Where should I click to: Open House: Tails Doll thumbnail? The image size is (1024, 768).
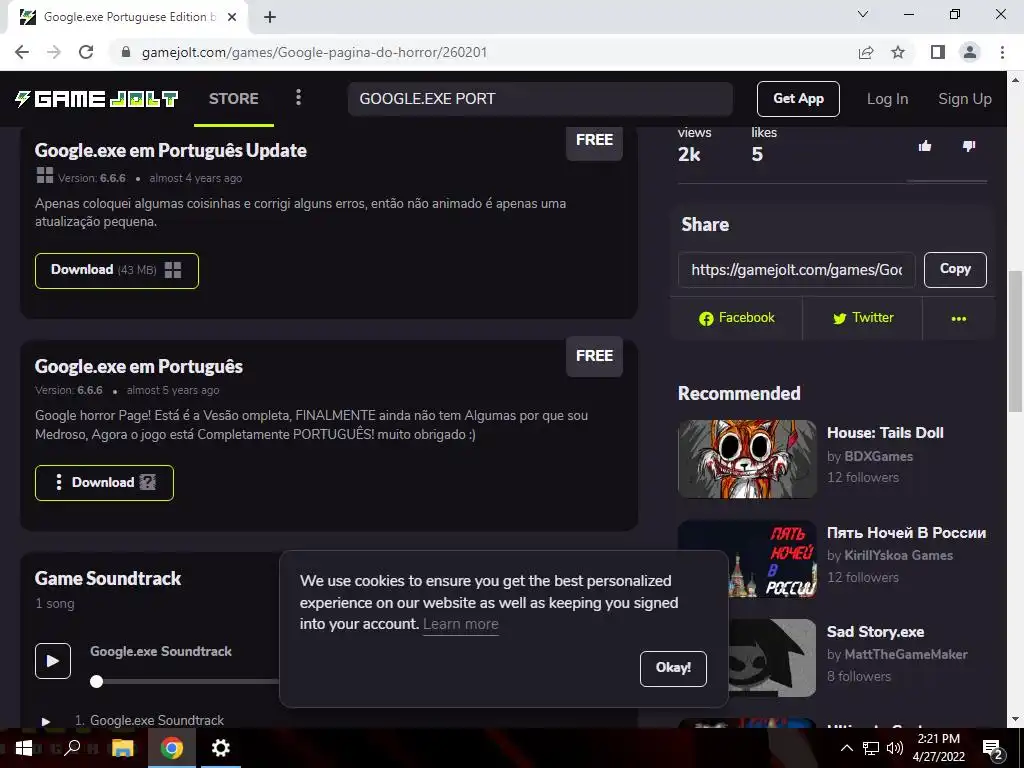(x=747, y=459)
